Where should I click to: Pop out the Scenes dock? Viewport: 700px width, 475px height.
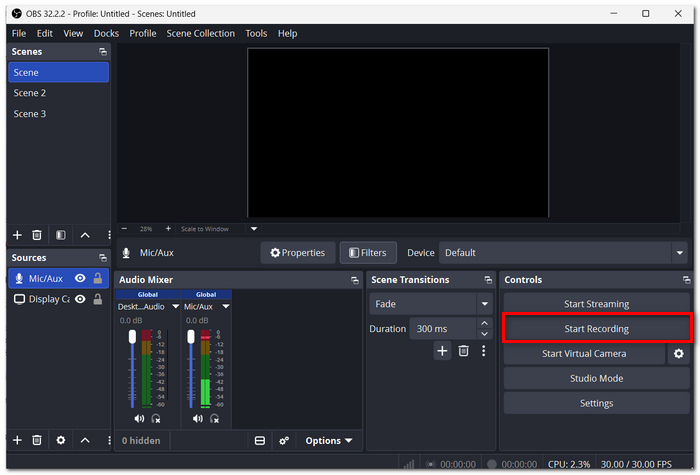(103, 52)
